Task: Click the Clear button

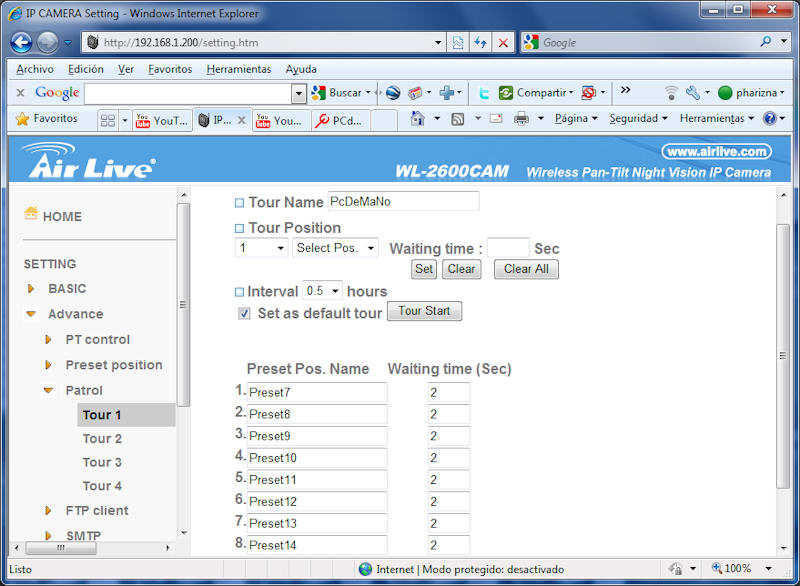Action: coord(461,269)
